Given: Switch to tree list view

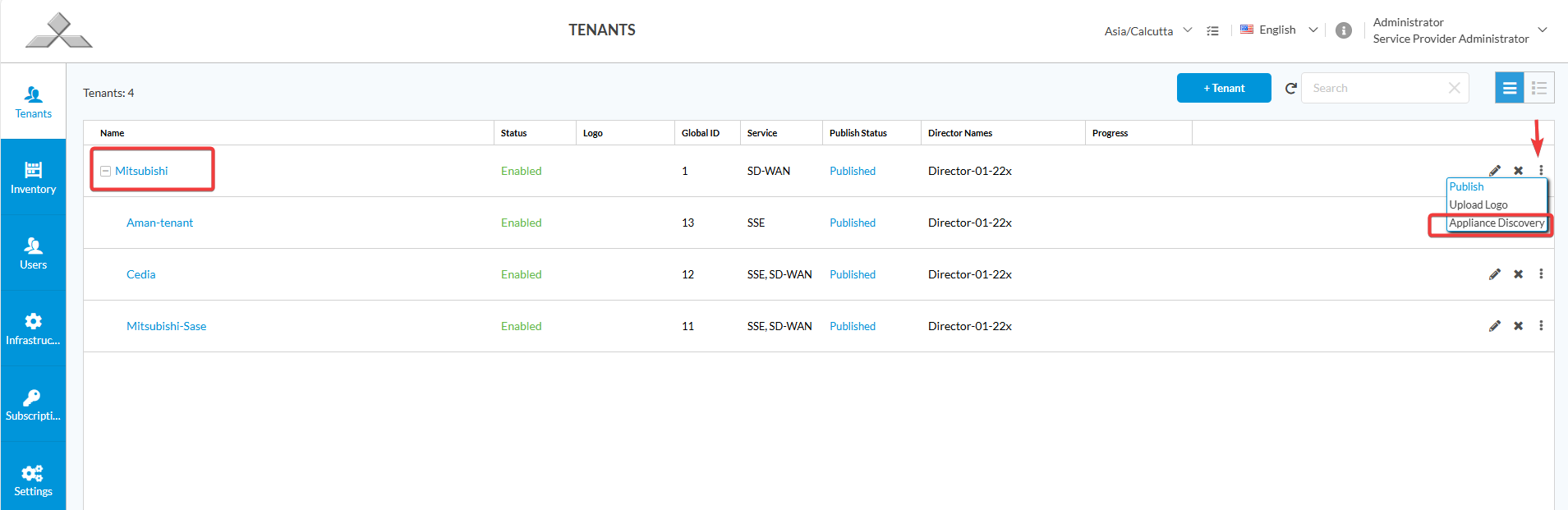Looking at the screenshot, I should coord(1539,88).
